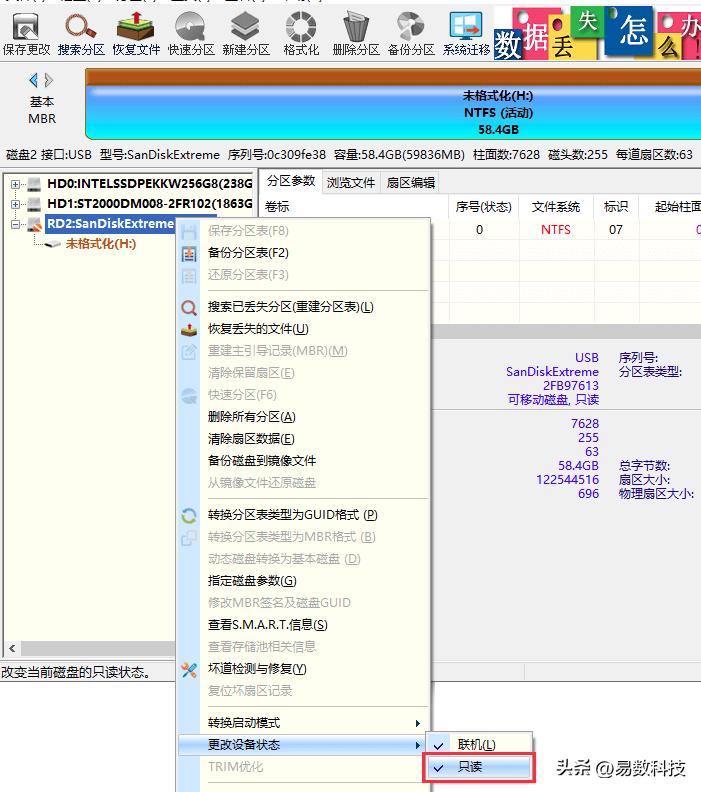Choose 指定磁盘参数(G) menu entry
This screenshot has width=701, height=792.
[303, 581]
